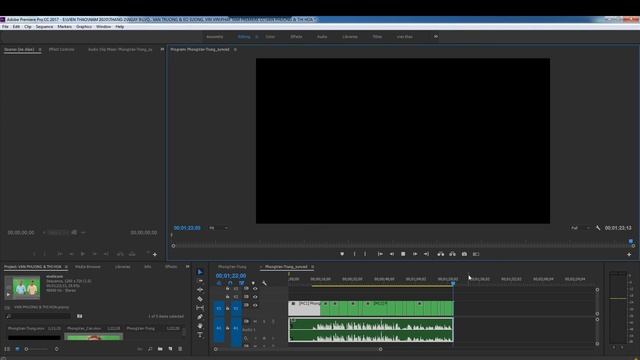Open Program monitor zoom level Fit dropdown
This screenshot has width=640, height=360.
coord(218,228)
